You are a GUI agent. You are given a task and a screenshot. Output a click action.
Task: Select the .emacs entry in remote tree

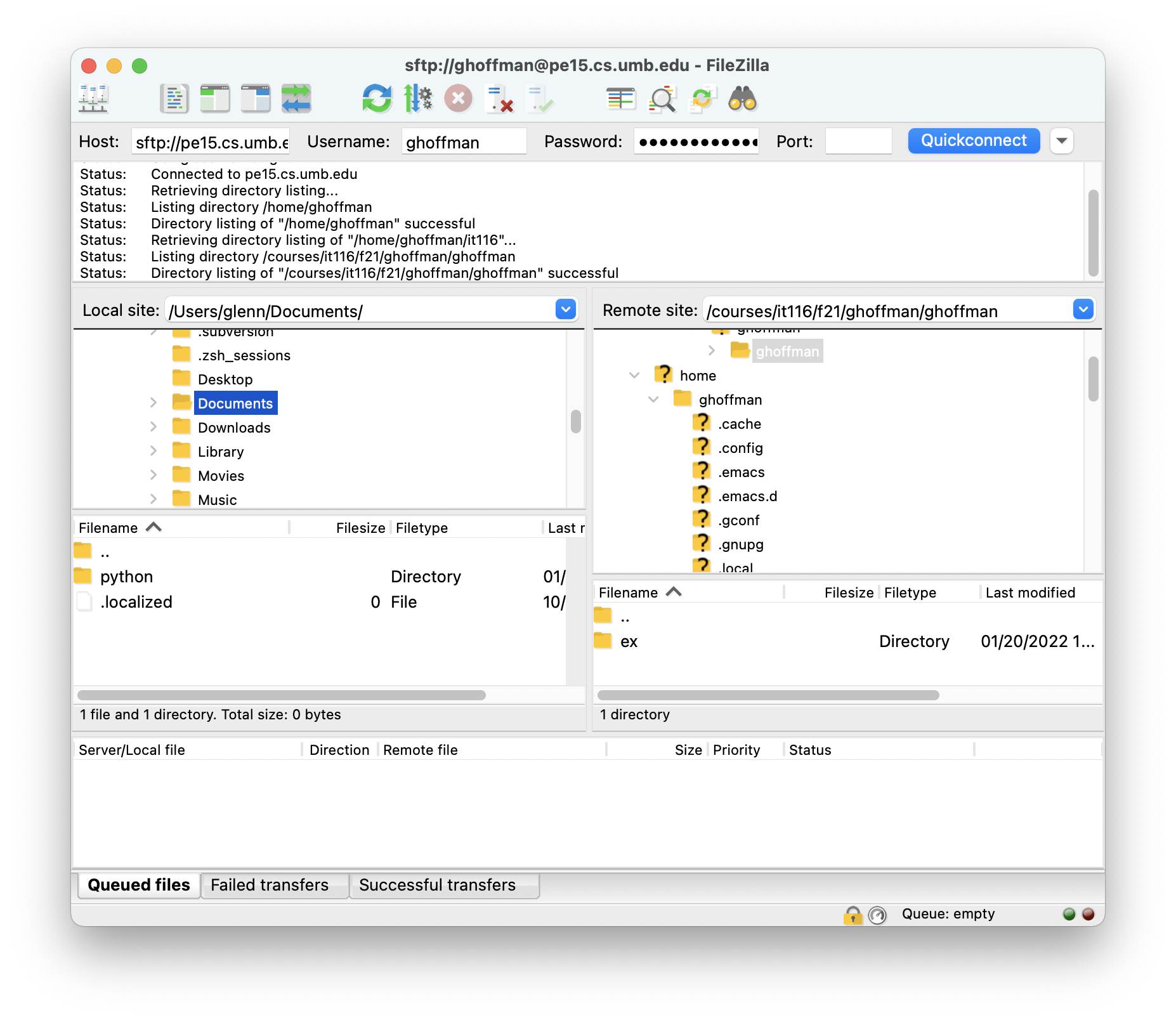(x=741, y=472)
